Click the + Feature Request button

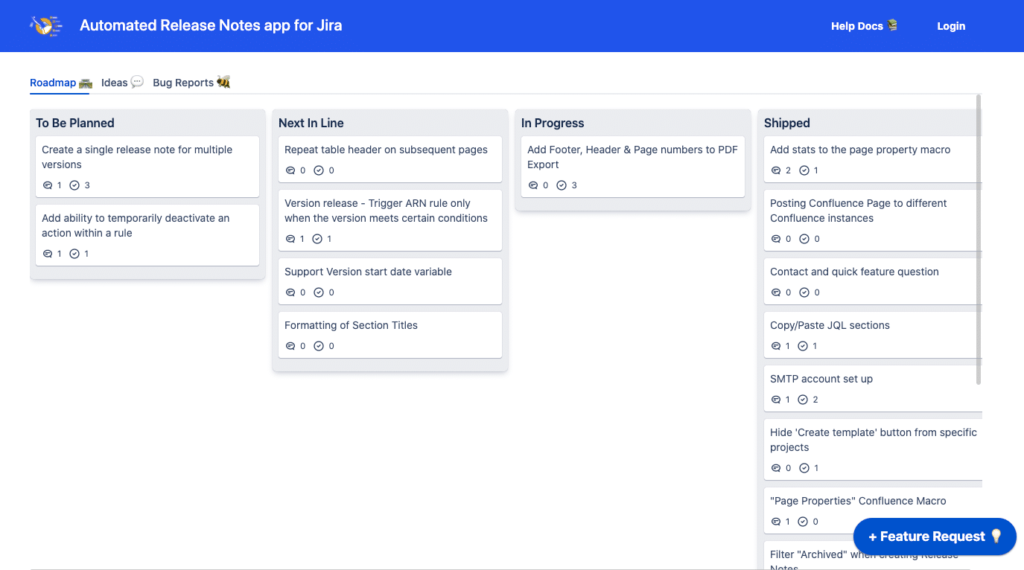point(934,537)
